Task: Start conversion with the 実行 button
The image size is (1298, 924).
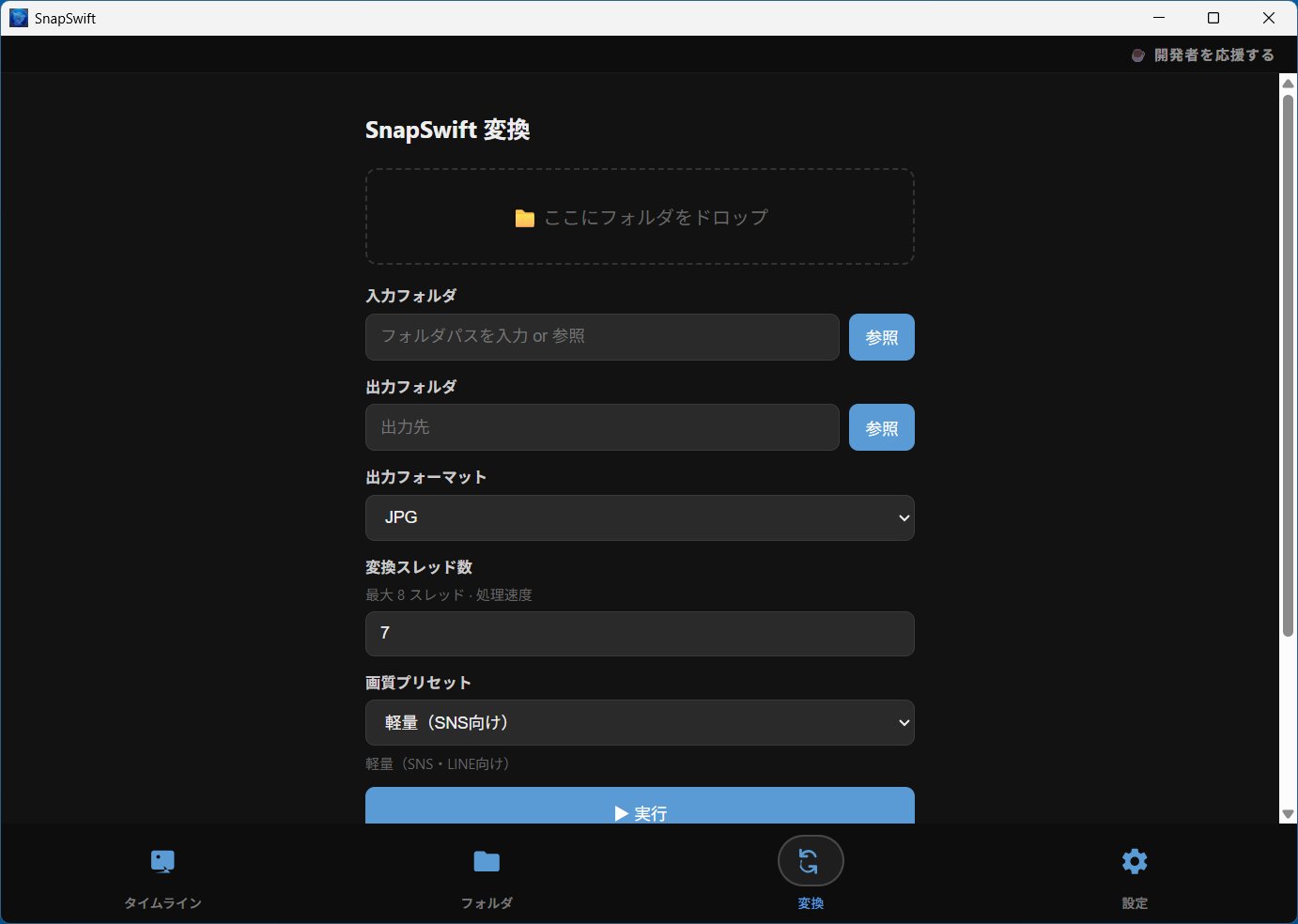Action: click(640, 806)
